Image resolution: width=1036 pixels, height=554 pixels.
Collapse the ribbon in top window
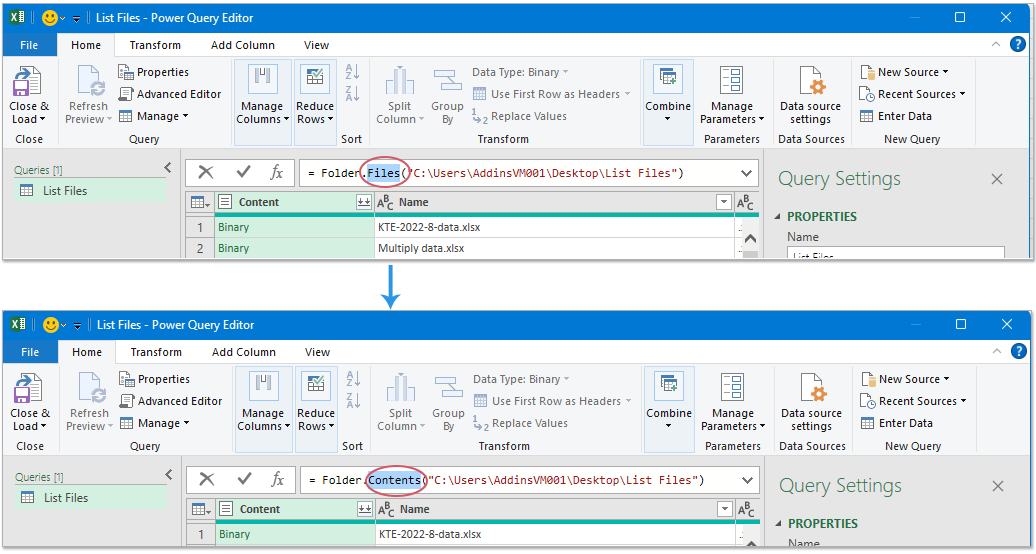click(996, 44)
